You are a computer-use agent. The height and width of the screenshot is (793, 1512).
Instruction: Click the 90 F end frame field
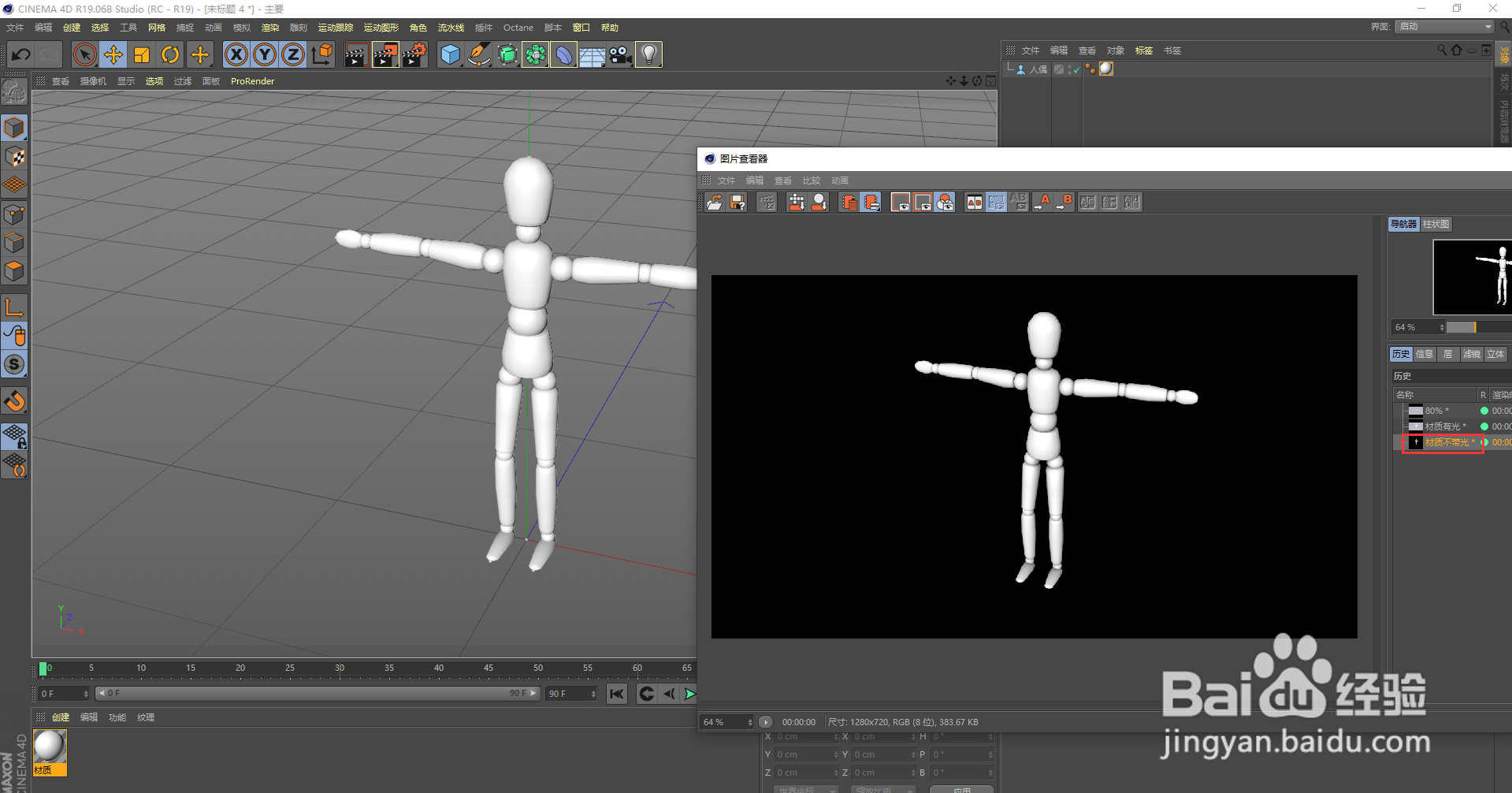coord(572,694)
